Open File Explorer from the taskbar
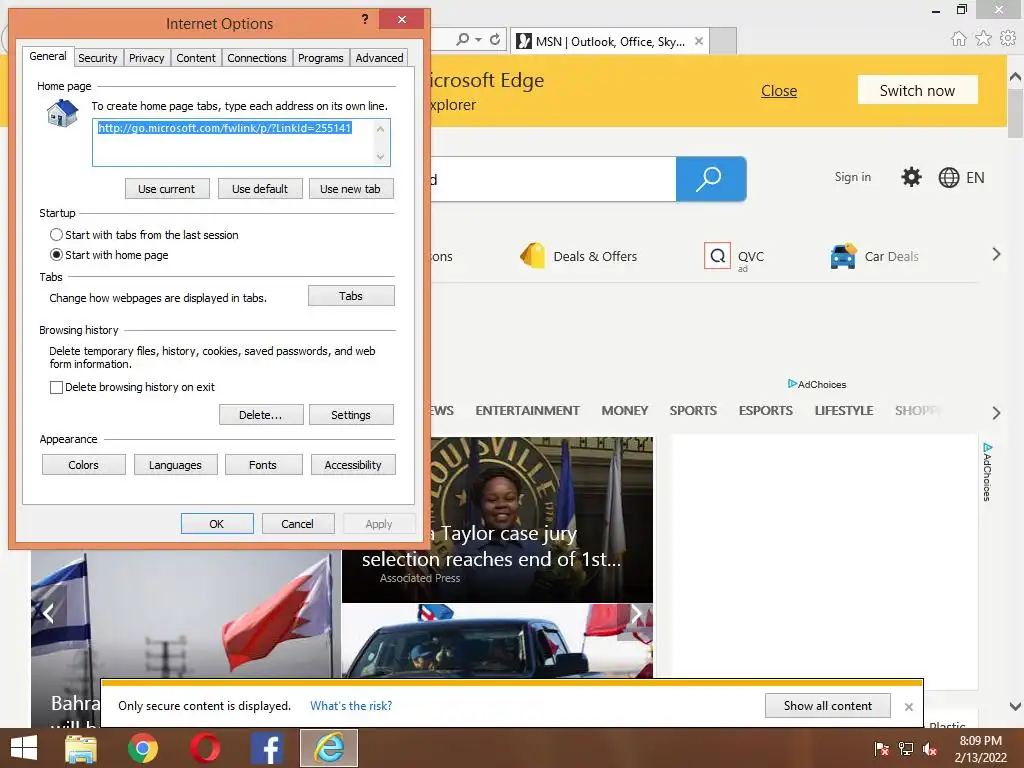Image resolution: width=1024 pixels, height=768 pixels. click(81, 748)
